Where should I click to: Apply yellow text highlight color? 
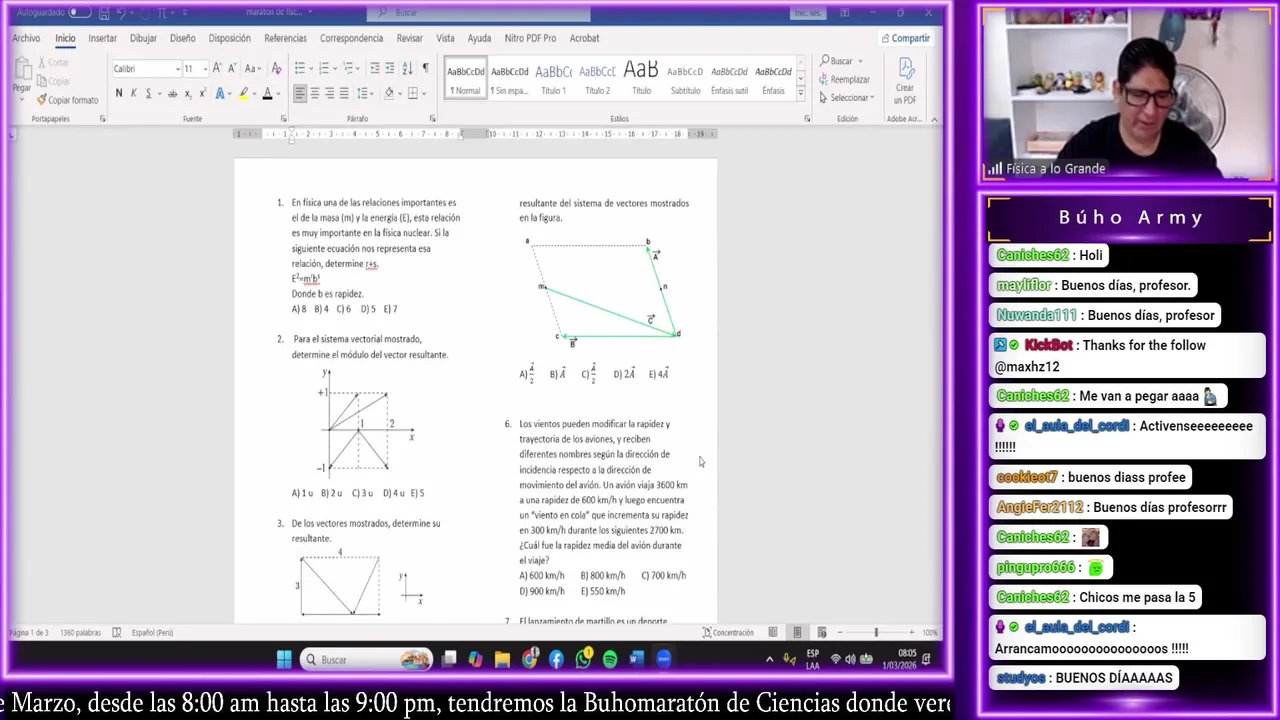[243, 93]
